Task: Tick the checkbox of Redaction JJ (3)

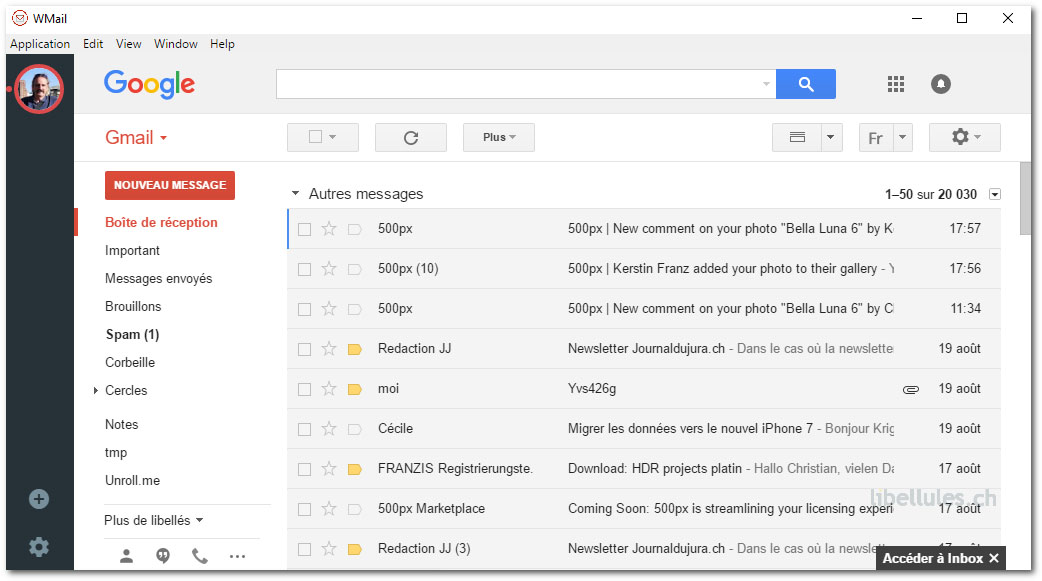Action: 304,549
